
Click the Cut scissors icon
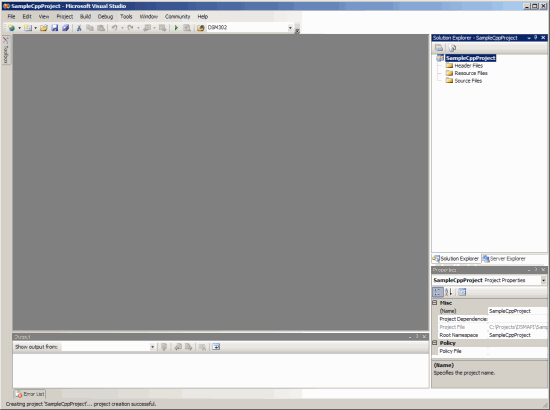coord(79,28)
